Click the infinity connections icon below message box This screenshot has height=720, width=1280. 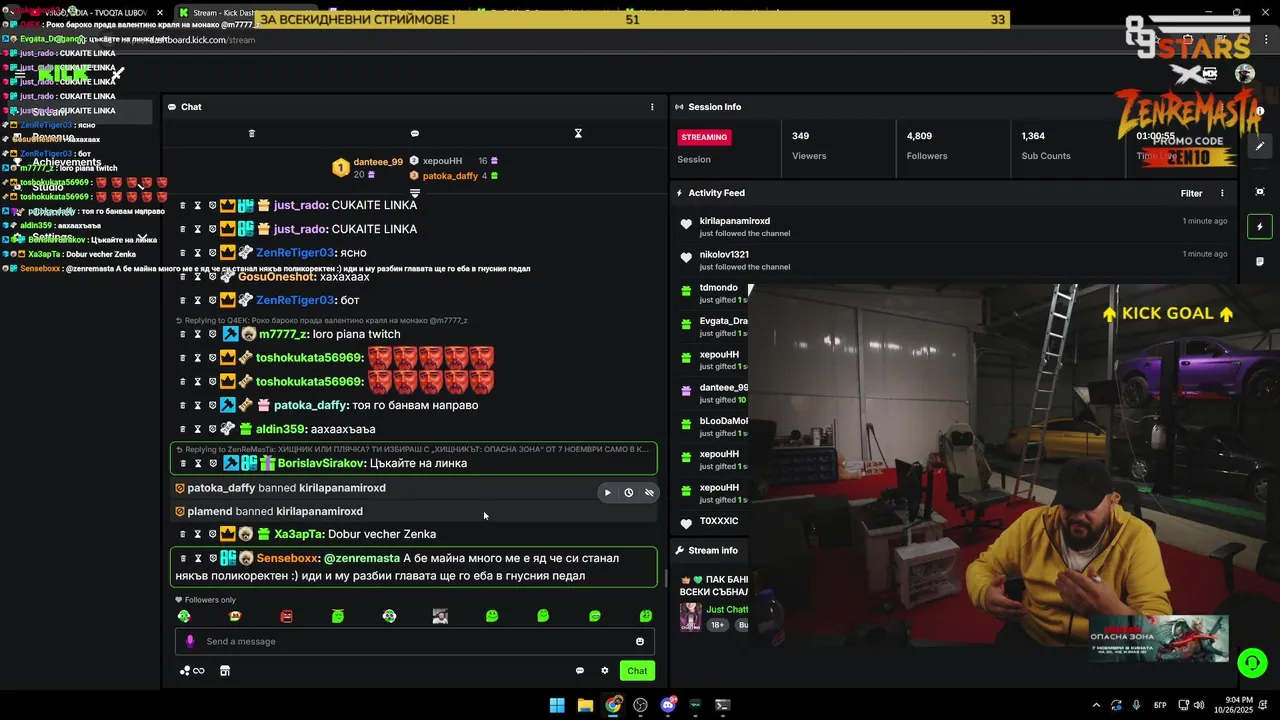click(192, 671)
